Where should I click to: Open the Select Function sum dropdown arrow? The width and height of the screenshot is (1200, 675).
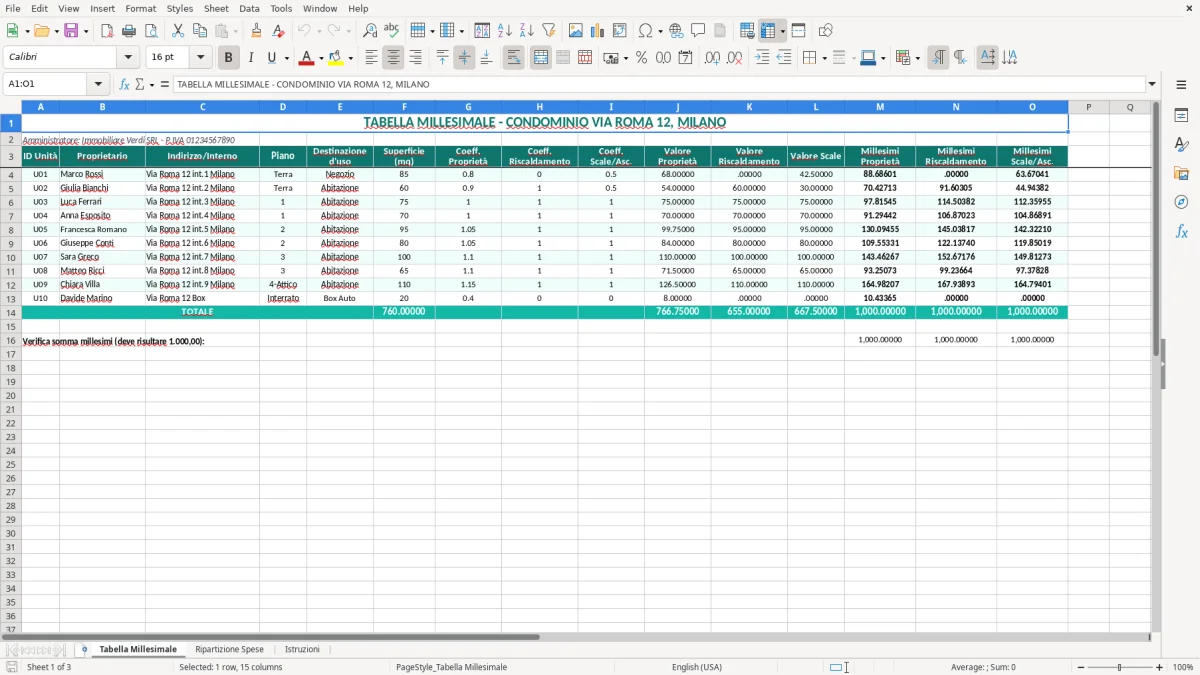click(151, 84)
